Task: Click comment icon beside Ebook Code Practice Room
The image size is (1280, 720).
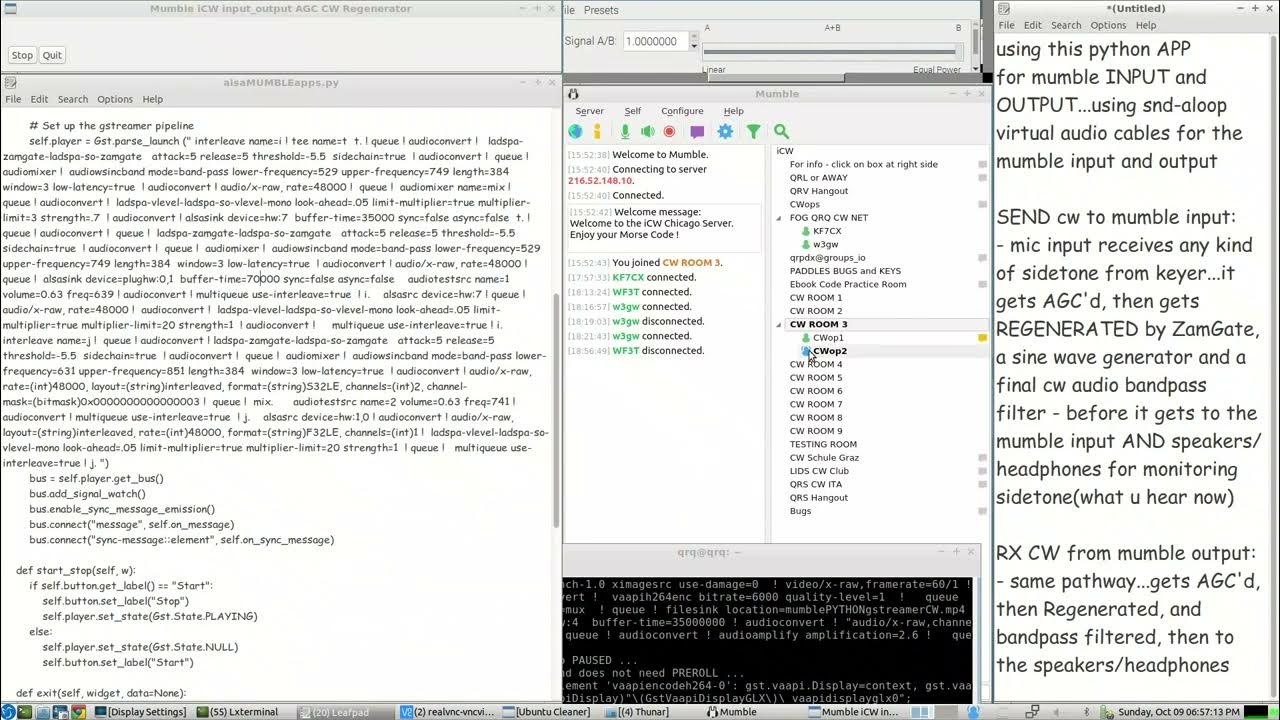Action: pyautogui.click(x=982, y=284)
